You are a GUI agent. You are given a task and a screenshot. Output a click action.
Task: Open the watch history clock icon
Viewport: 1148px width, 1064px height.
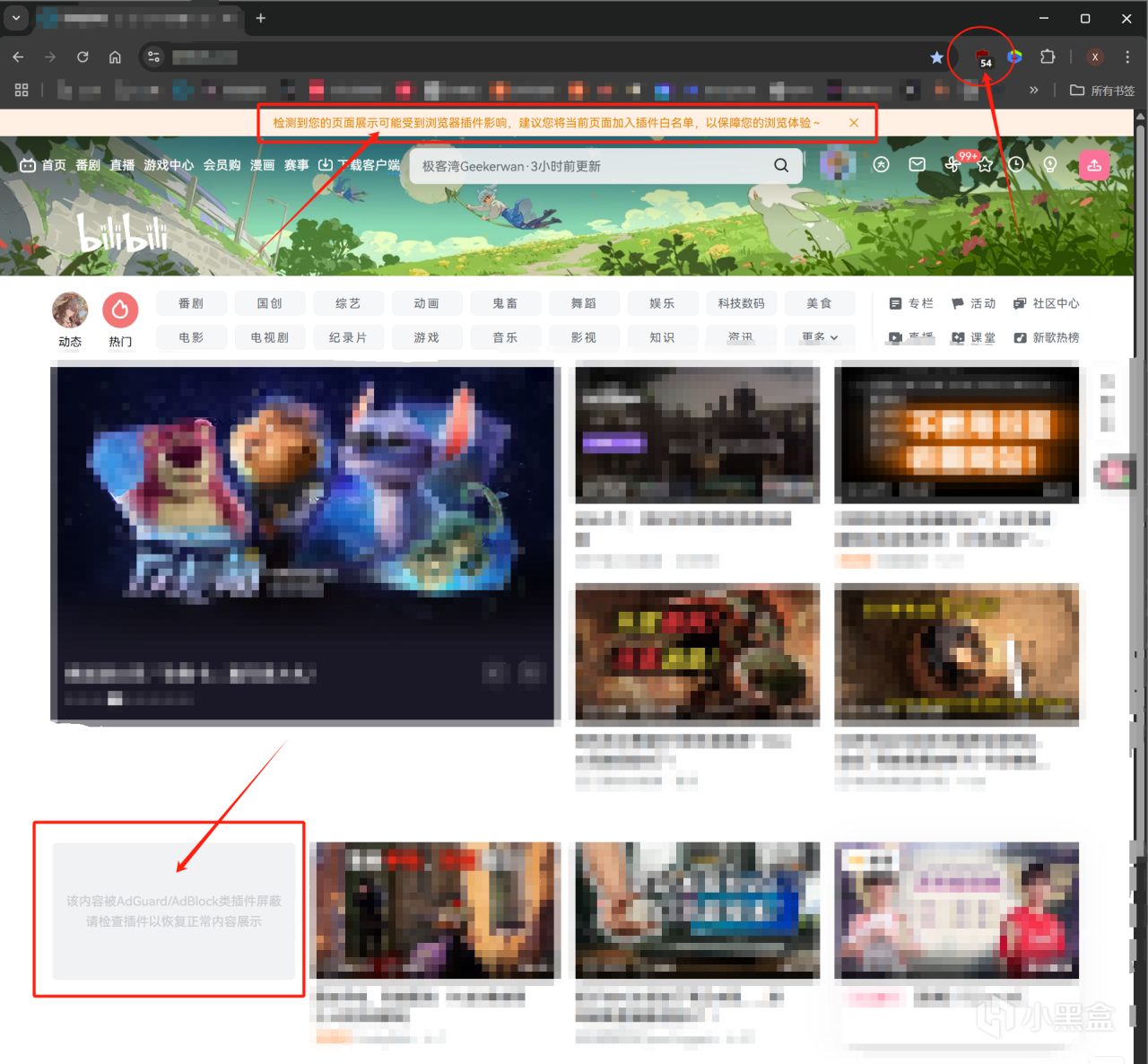[1016, 165]
